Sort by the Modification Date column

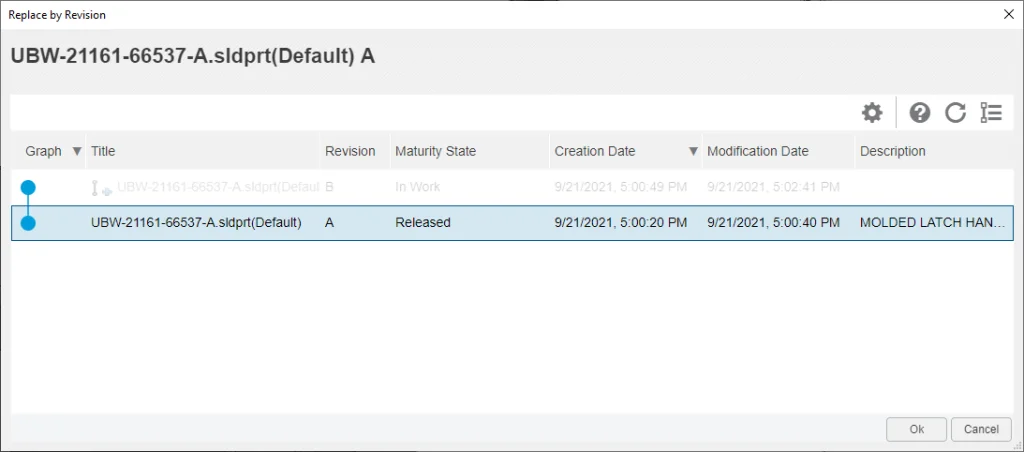(x=757, y=152)
